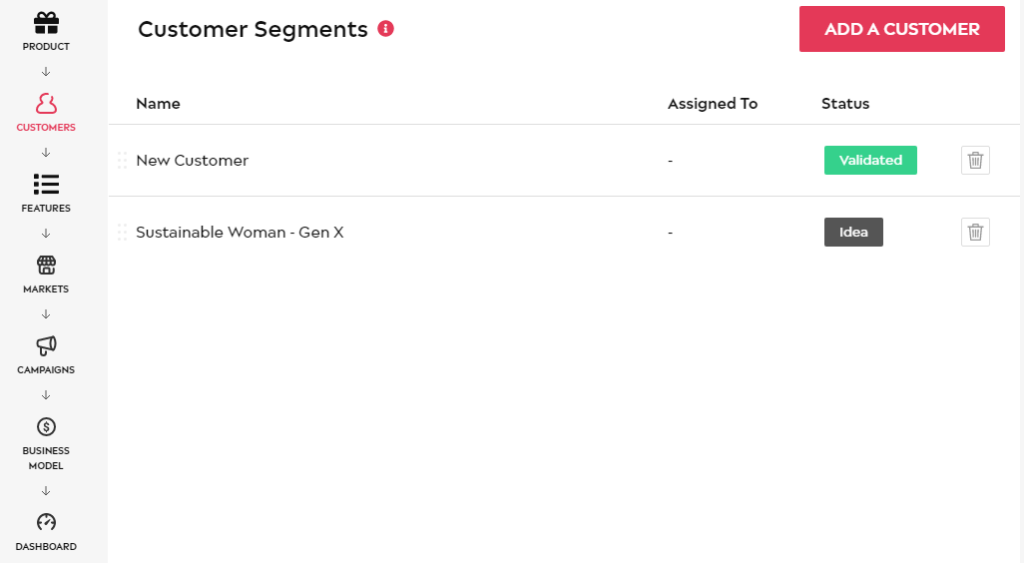1024x563 pixels.
Task: Open the Sustainable Woman - Gen X segment
Action: tap(240, 232)
